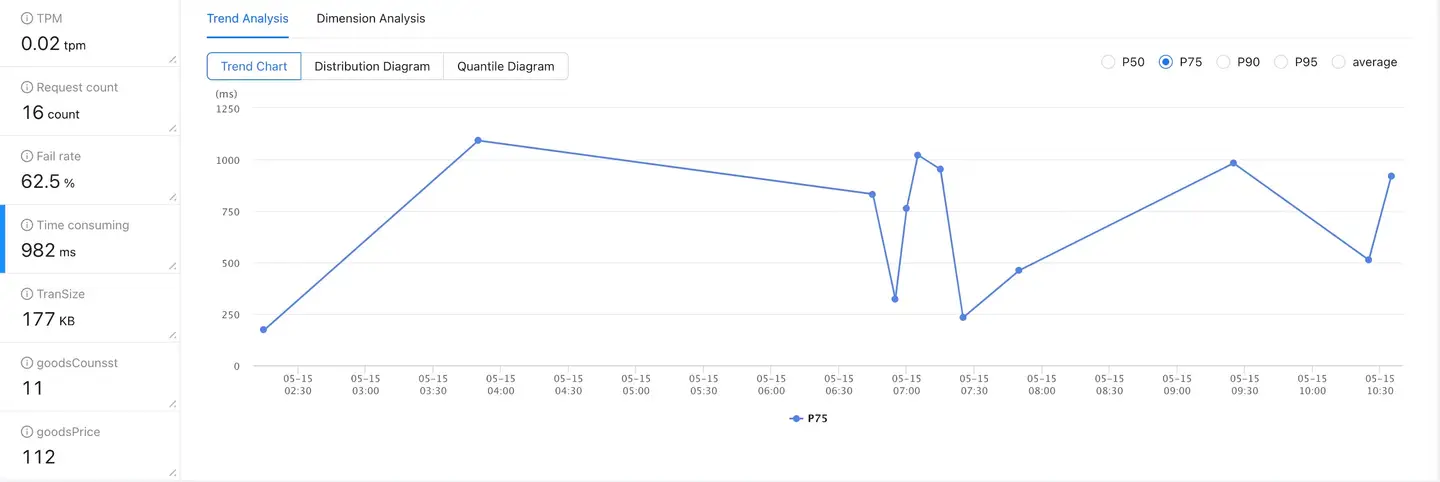This screenshot has width=1440, height=482.
Task: Select the Request count metric card
Action: (x=90, y=101)
